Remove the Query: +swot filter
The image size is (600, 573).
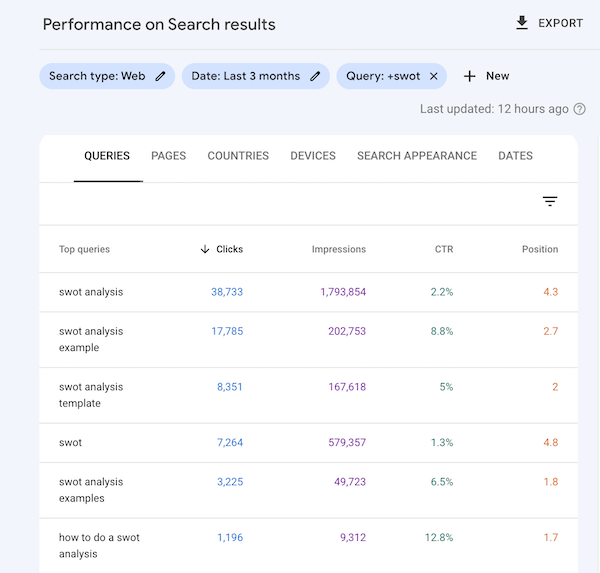point(433,76)
